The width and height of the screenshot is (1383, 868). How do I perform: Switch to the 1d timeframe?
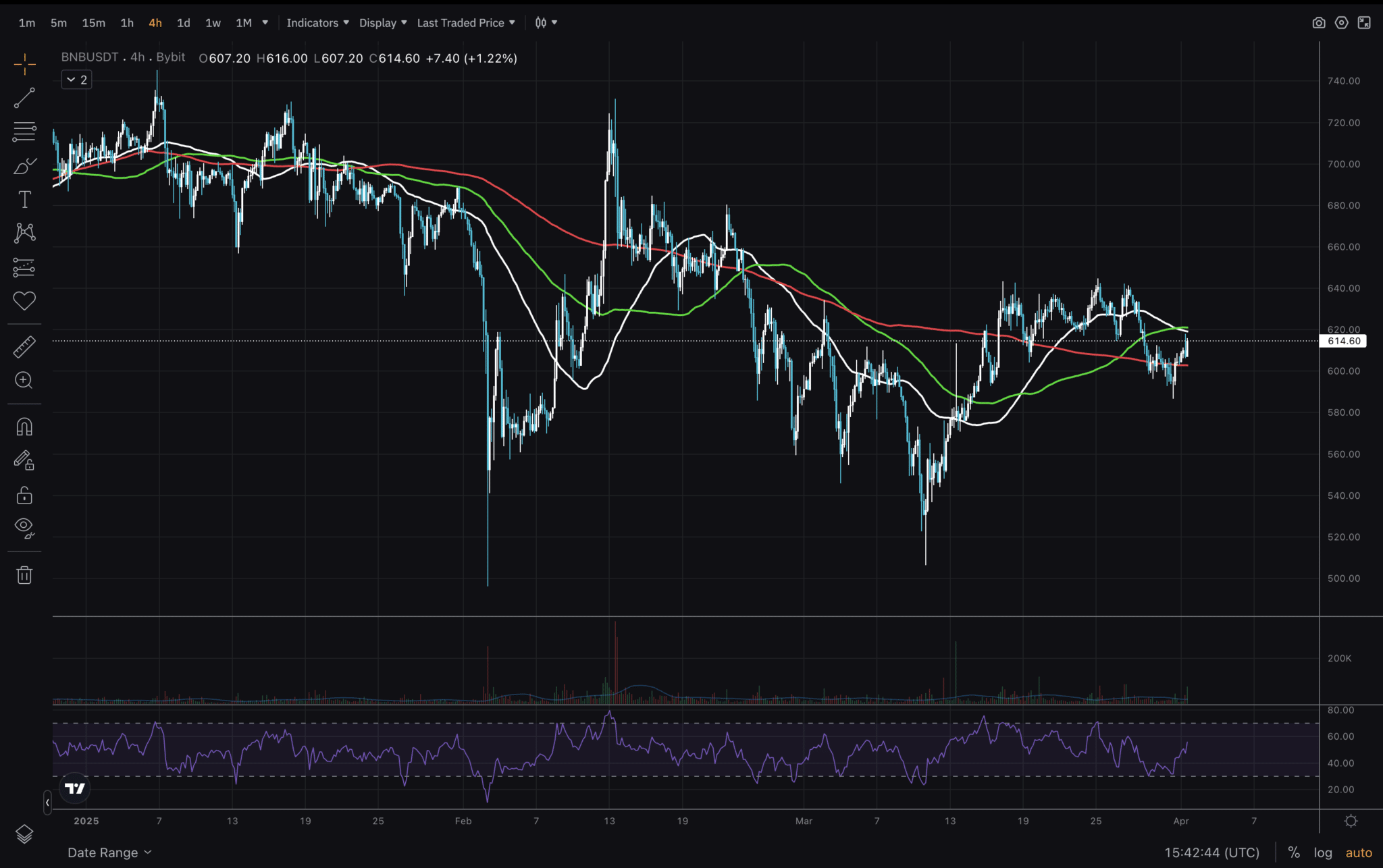[183, 23]
